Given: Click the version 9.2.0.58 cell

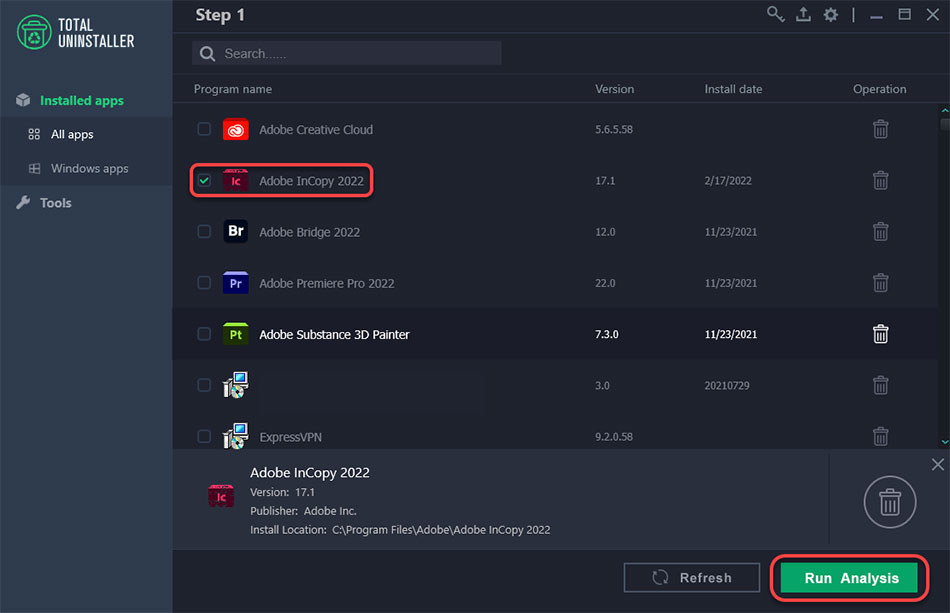Looking at the screenshot, I should (x=614, y=436).
